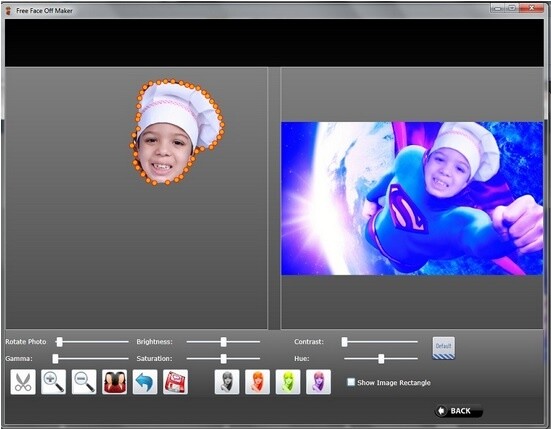Enable Show Image Rectangle checkbox
Screen dimensions: 551x429
click(x=351, y=382)
